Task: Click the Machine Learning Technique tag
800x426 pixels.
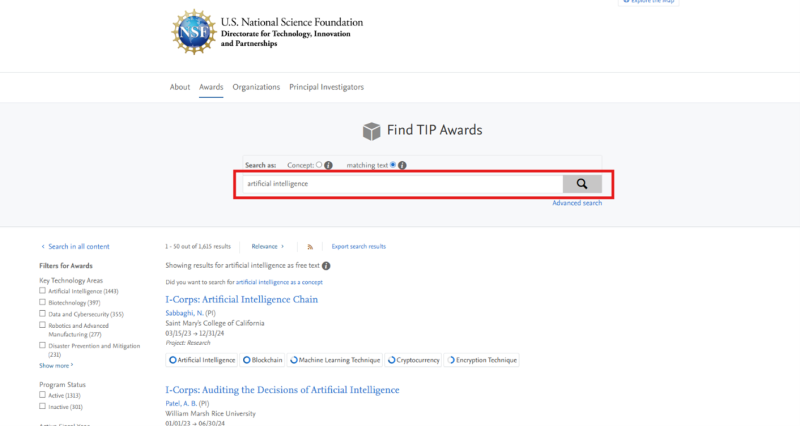Action: [335, 360]
